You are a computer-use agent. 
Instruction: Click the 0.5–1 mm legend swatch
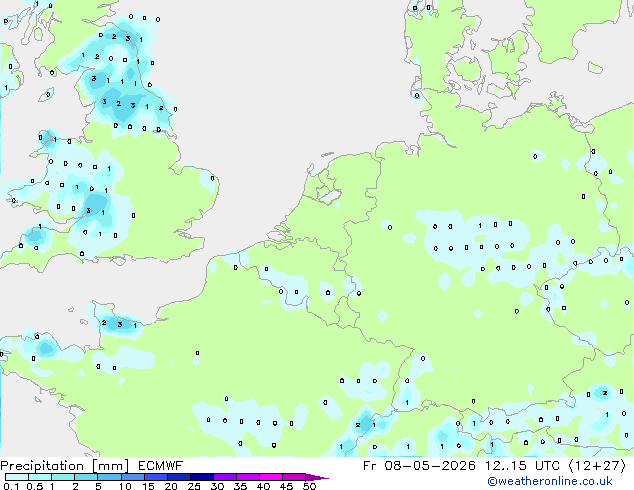(x=40, y=477)
